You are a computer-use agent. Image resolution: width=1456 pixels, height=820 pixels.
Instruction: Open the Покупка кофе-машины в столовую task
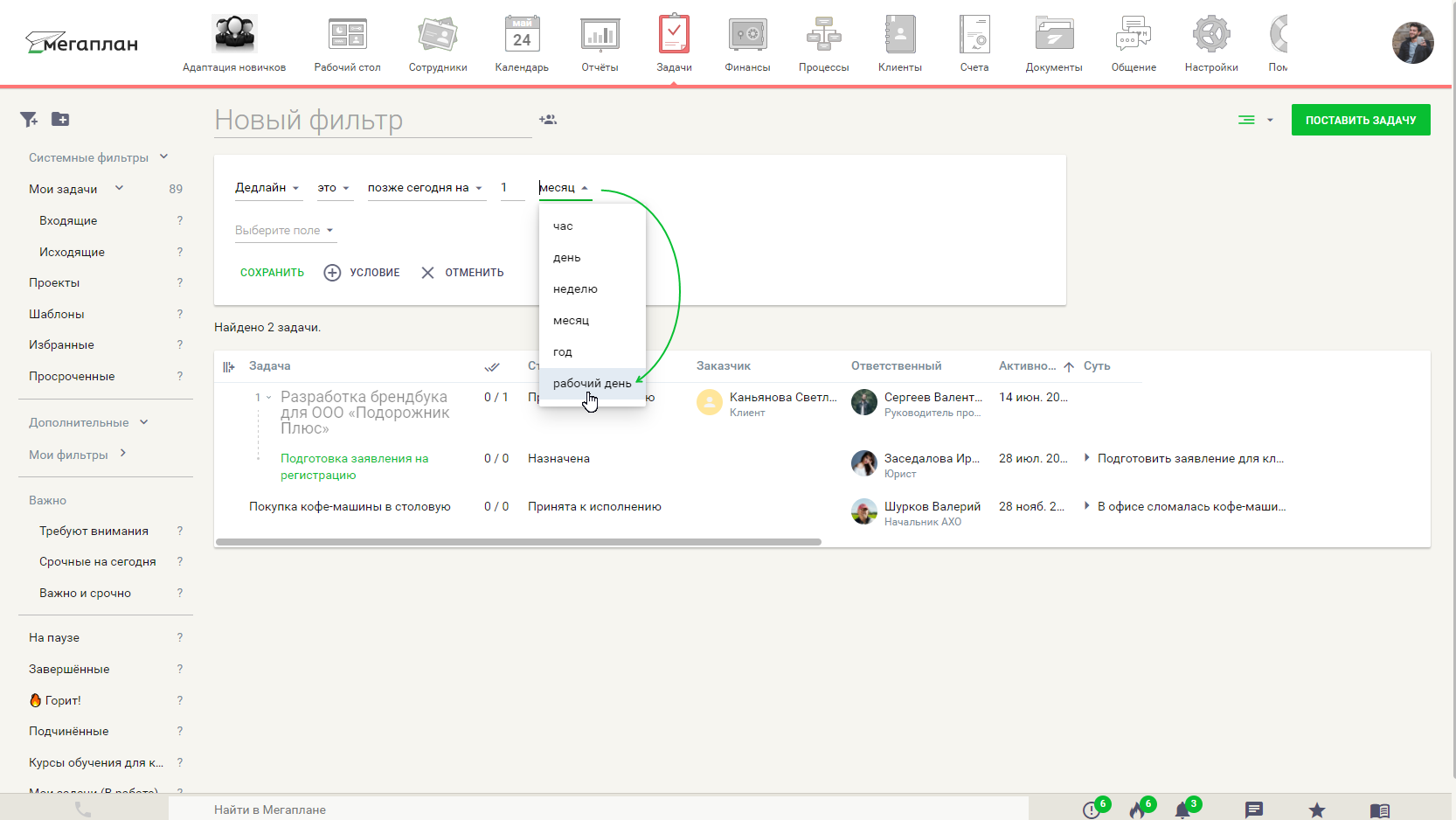click(350, 506)
